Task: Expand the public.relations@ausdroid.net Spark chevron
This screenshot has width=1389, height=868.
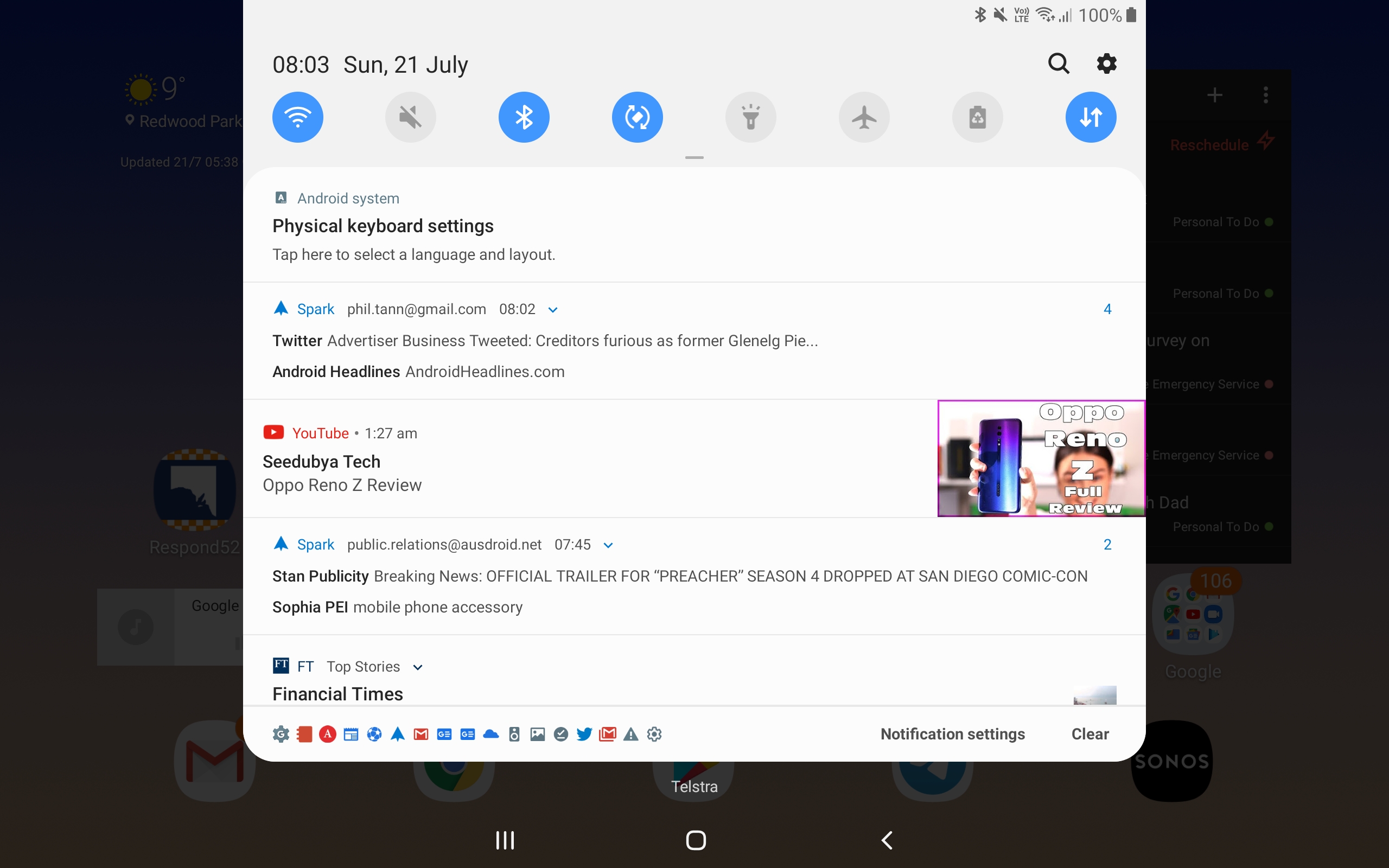Action: pyautogui.click(x=608, y=545)
